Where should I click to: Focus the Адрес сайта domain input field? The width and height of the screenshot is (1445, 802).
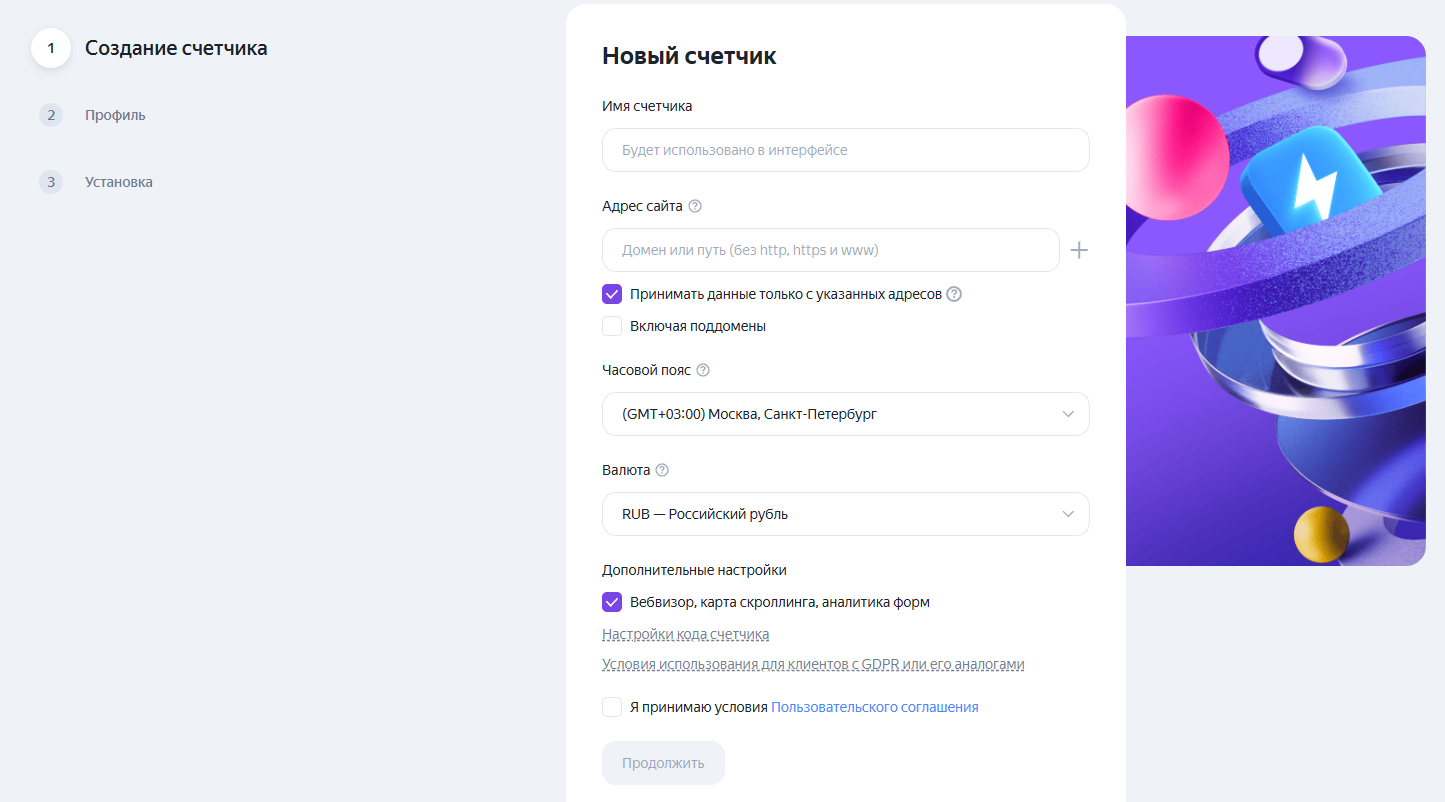pyautogui.click(x=831, y=250)
